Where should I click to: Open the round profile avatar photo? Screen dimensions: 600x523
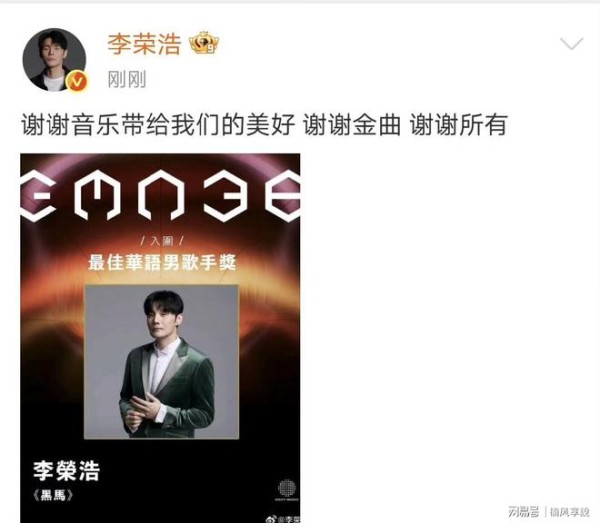(54, 60)
